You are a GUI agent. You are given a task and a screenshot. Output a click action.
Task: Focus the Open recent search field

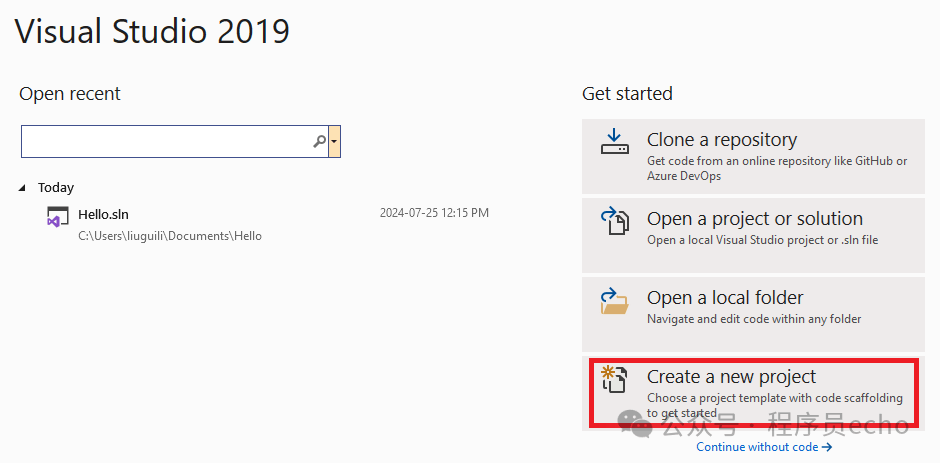click(x=165, y=142)
